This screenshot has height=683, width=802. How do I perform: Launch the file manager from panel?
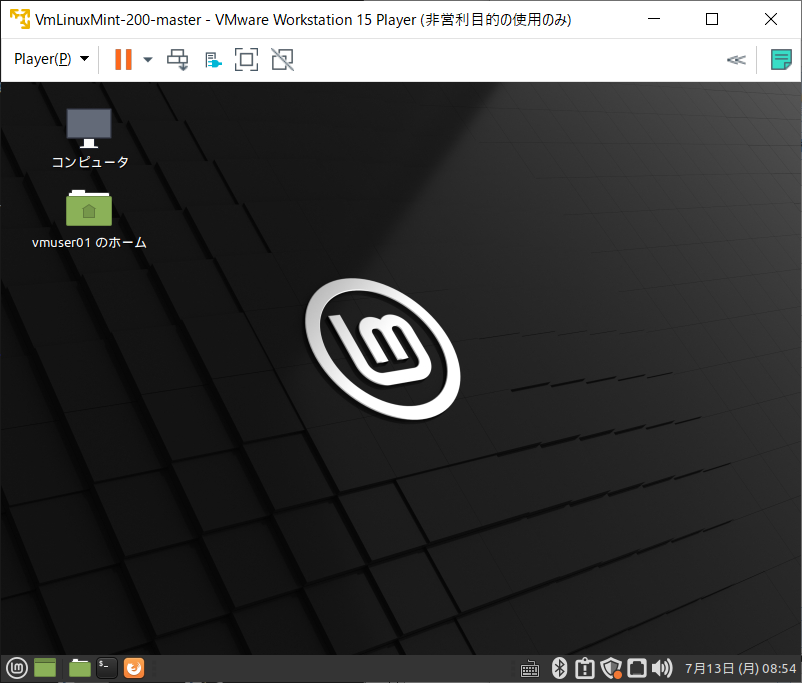(x=80, y=668)
